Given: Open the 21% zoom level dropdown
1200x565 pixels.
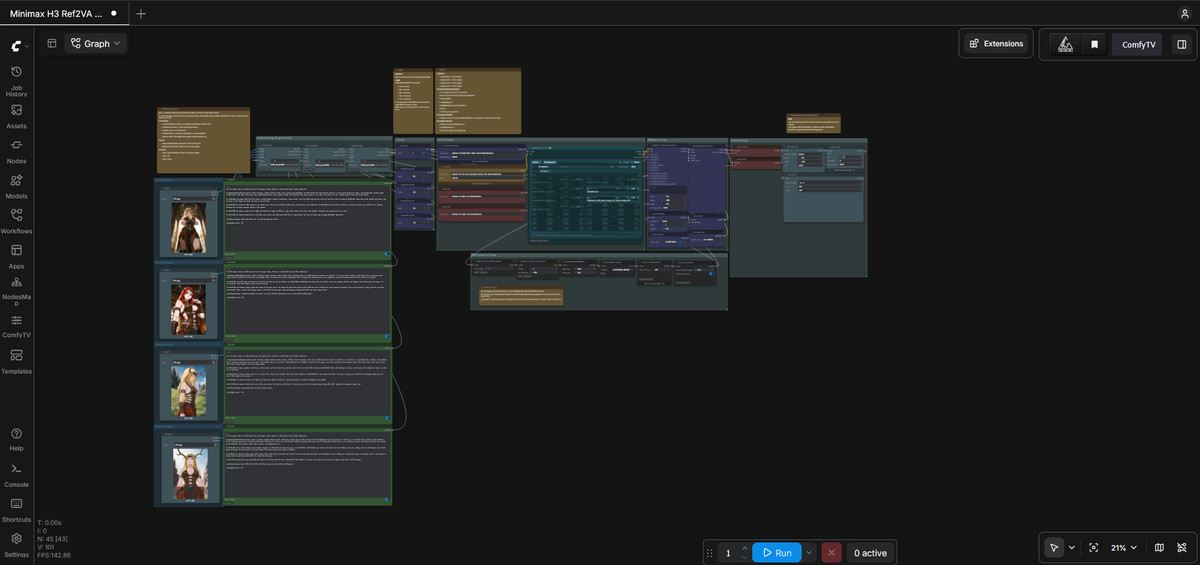Looking at the screenshot, I should pyautogui.click(x=1125, y=548).
